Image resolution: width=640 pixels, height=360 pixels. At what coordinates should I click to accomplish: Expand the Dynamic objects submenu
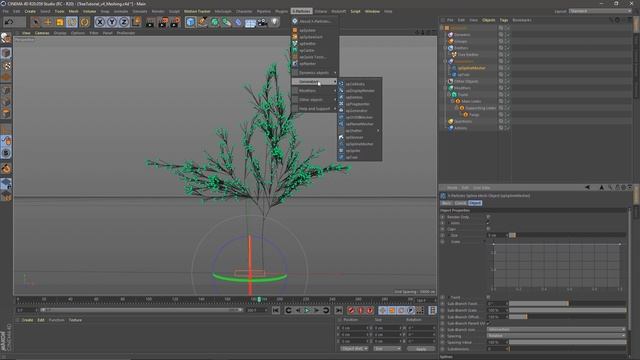pos(315,73)
